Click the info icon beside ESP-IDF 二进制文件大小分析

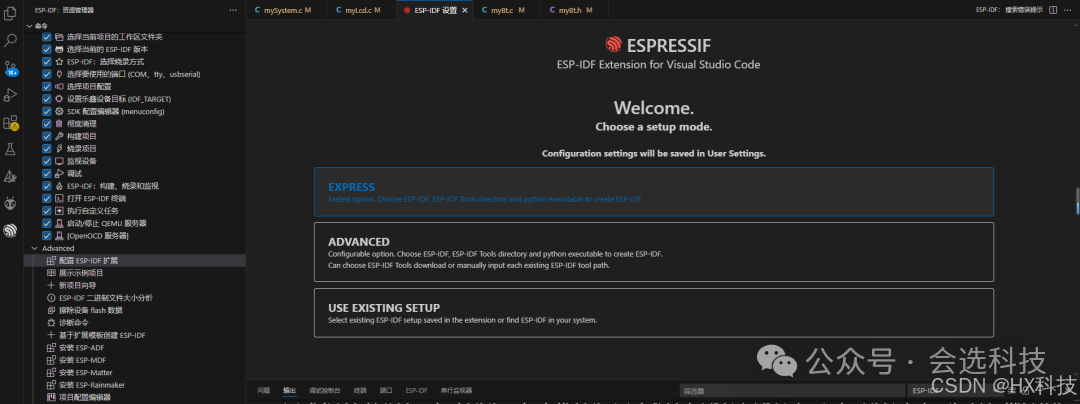[x=50, y=298]
